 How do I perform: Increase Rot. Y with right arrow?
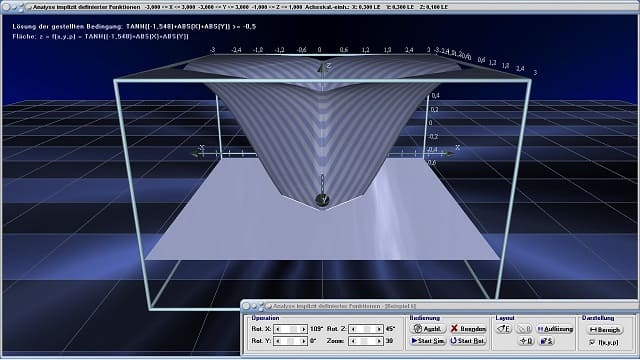click(x=304, y=341)
